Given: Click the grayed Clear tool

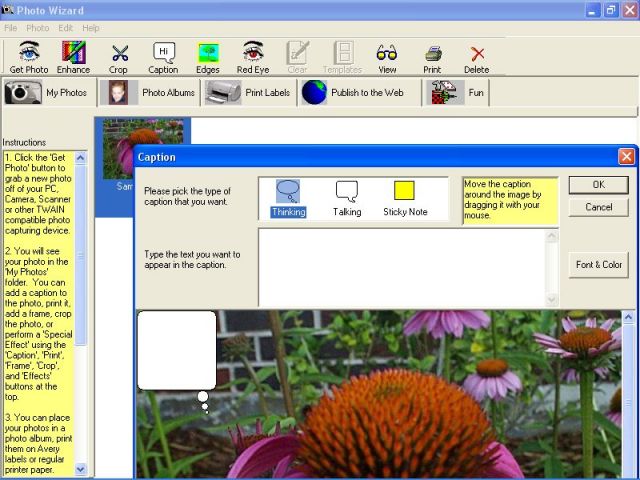Looking at the screenshot, I should coord(298,58).
